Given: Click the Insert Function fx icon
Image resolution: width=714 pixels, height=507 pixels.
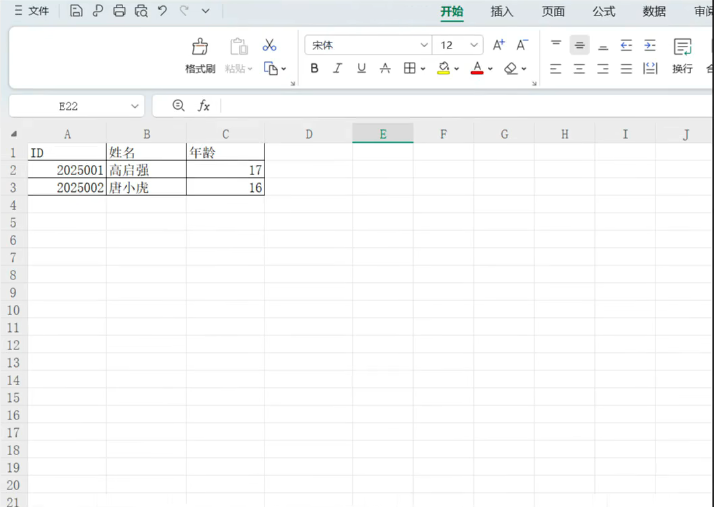Looking at the screenshot, I should tap(204, 106).
